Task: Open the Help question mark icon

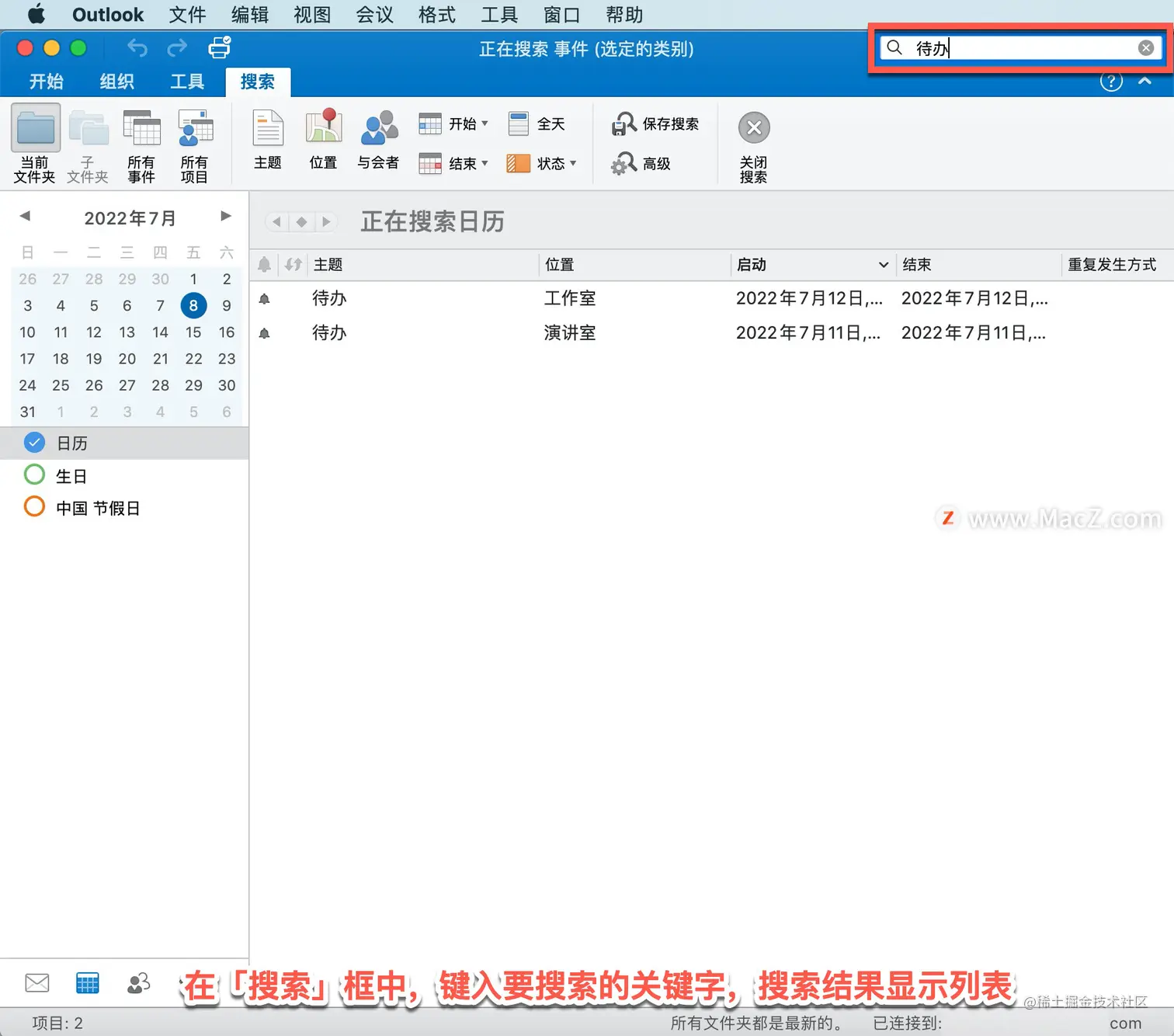Action: pos(1111,82)
